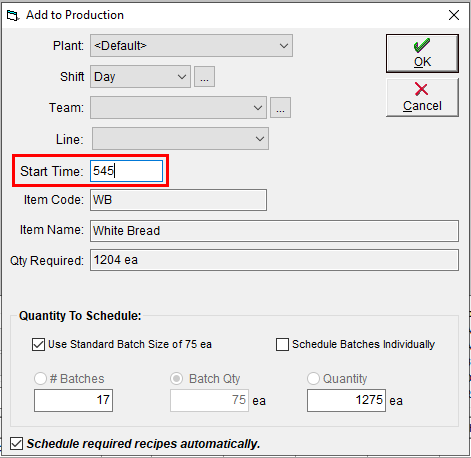Close the Add to Production dialog
This screenshot has height=458, width=471.
(454, 15)
